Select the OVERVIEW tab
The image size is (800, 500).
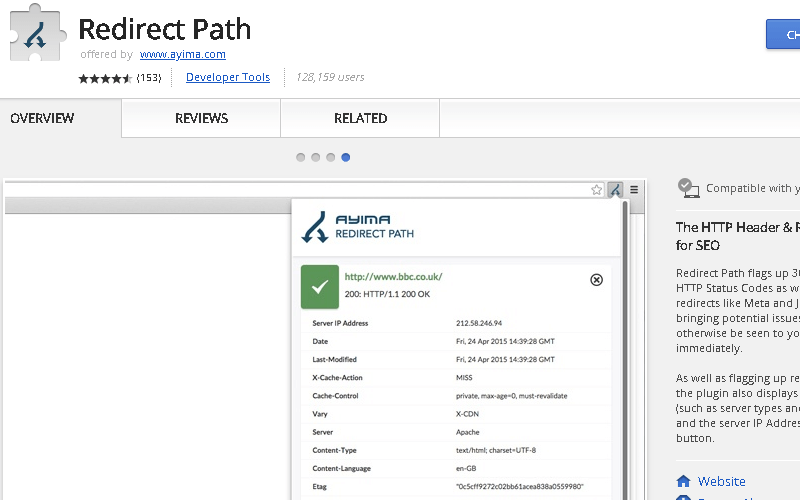coord(42,118)
